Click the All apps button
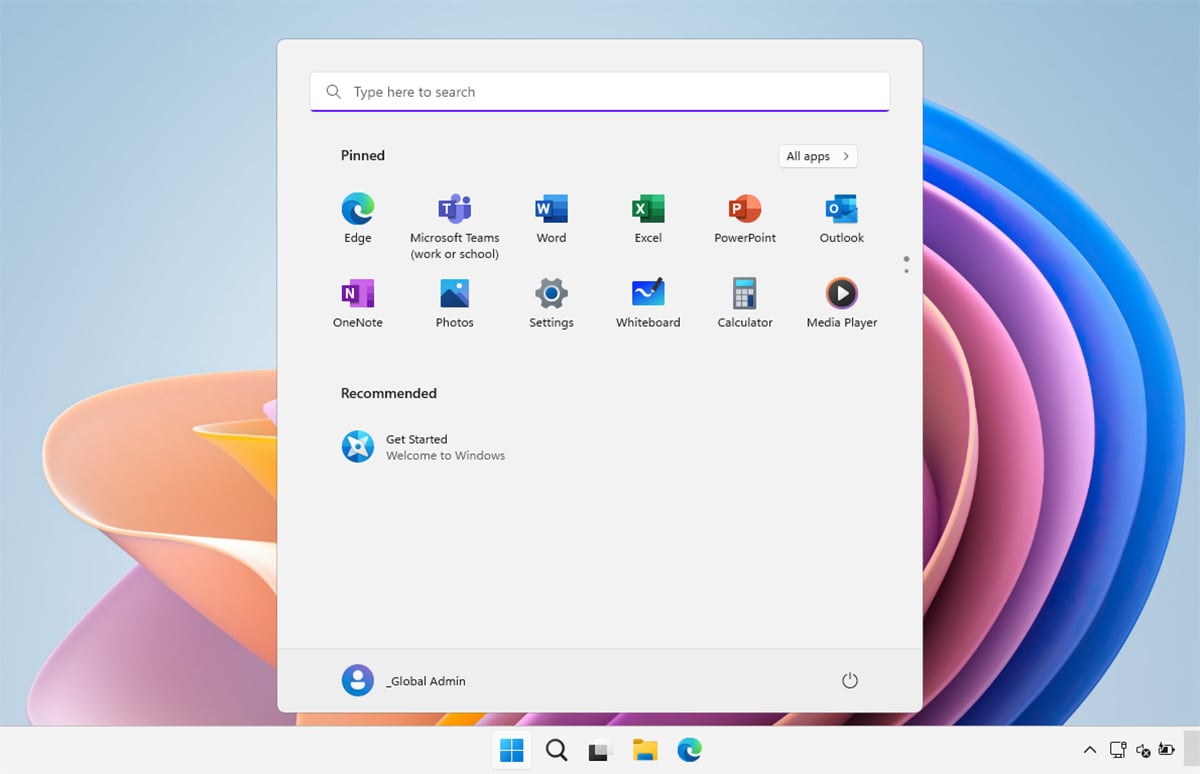The width and height of the screenshot is (1200, 774). (818, 156)
